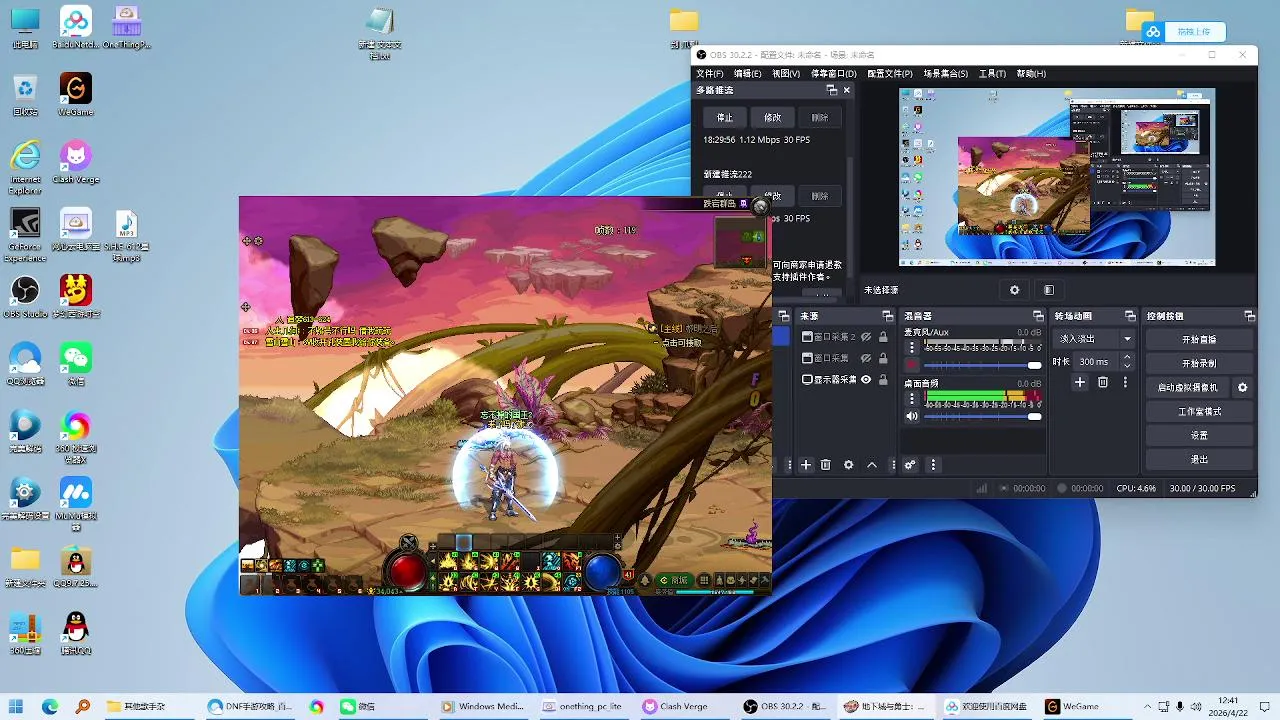The image size is (1280, 720).
Task: Open OBS Studio desktop shortcut
Action: point(25,297)
